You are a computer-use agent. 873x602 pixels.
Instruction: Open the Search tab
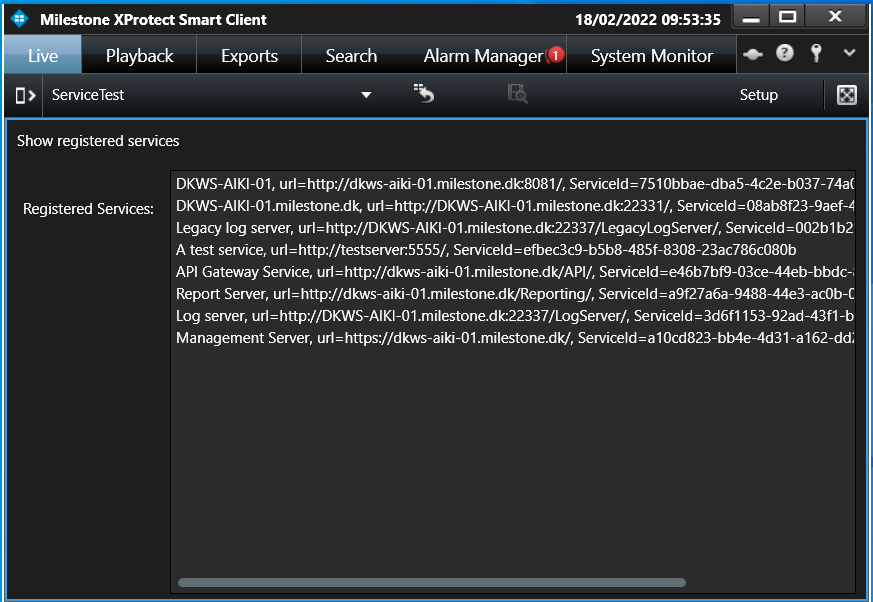351,55
